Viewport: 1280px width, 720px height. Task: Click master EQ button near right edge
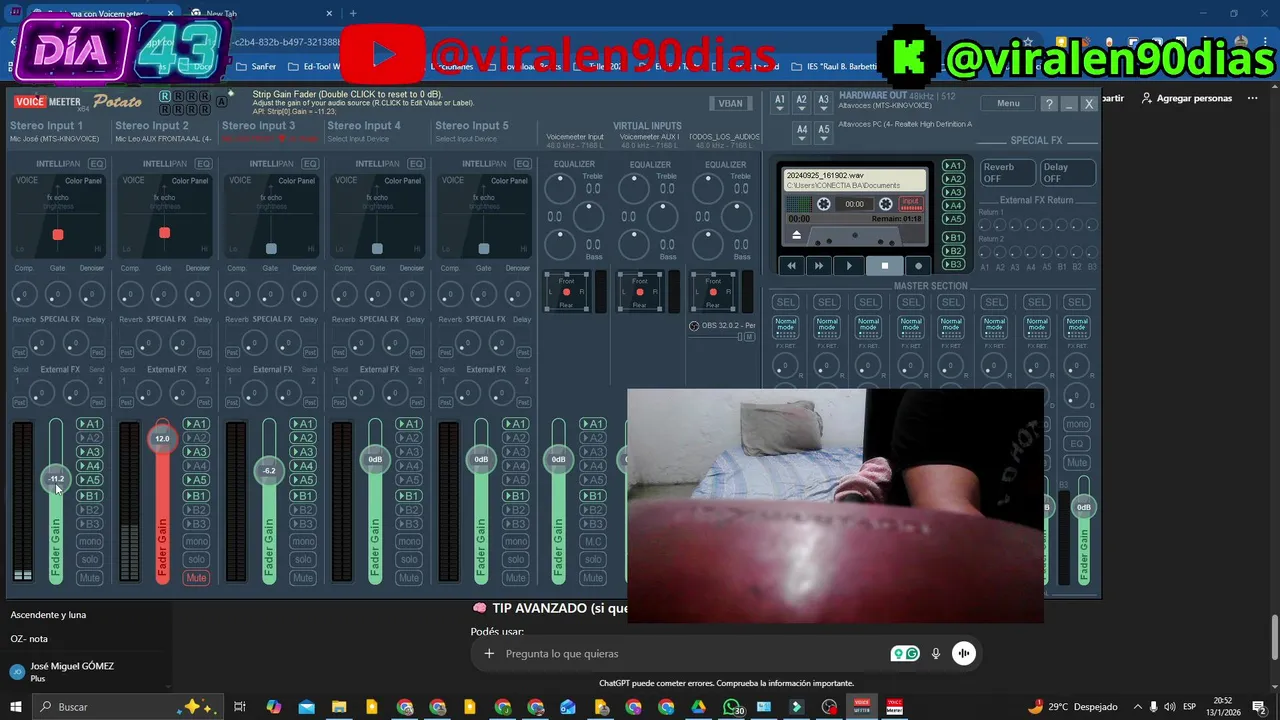coord(1077,443)
